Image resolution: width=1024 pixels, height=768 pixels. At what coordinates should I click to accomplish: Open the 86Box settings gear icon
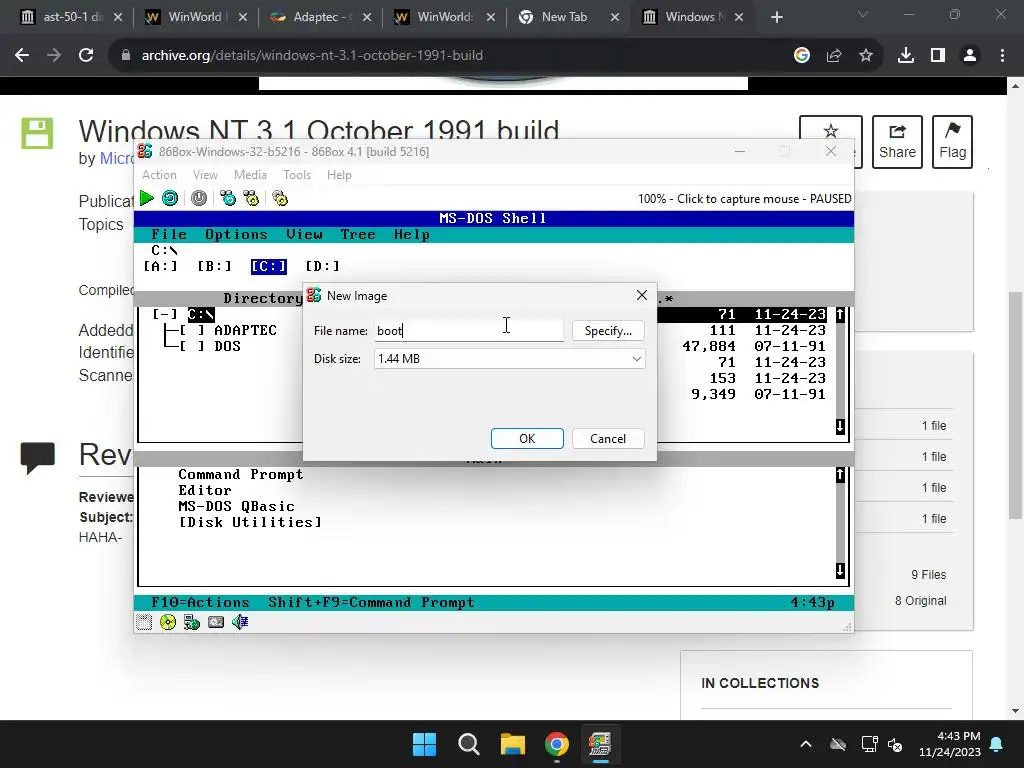(280, 198)
